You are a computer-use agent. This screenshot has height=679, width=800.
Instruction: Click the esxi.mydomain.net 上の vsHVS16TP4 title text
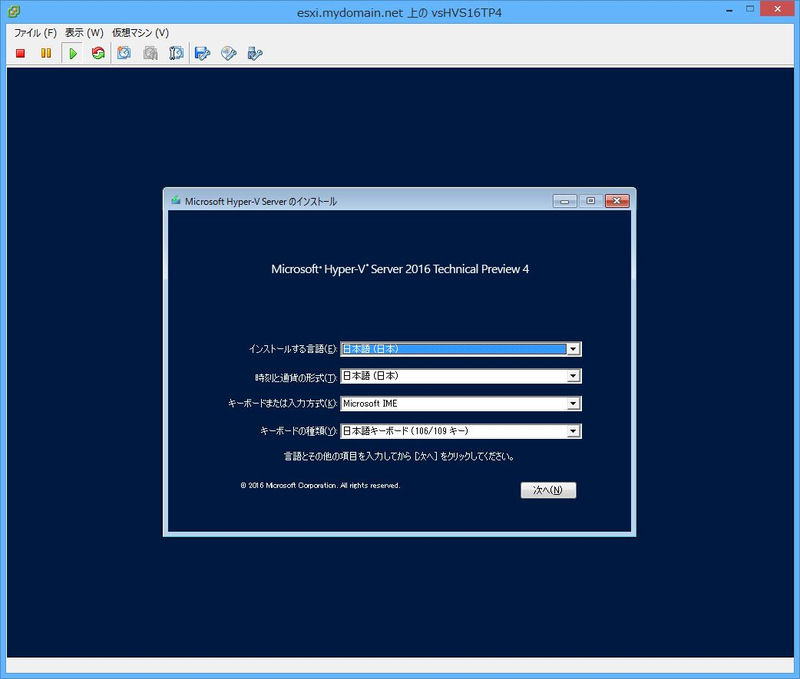click(x=399, y=13)
